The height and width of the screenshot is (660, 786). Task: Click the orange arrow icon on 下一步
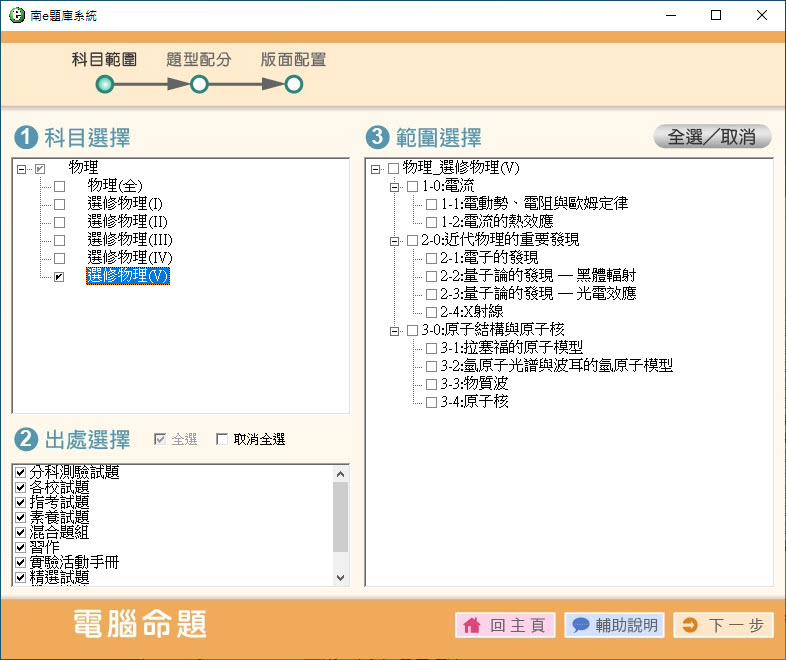[x=690, y=625]
